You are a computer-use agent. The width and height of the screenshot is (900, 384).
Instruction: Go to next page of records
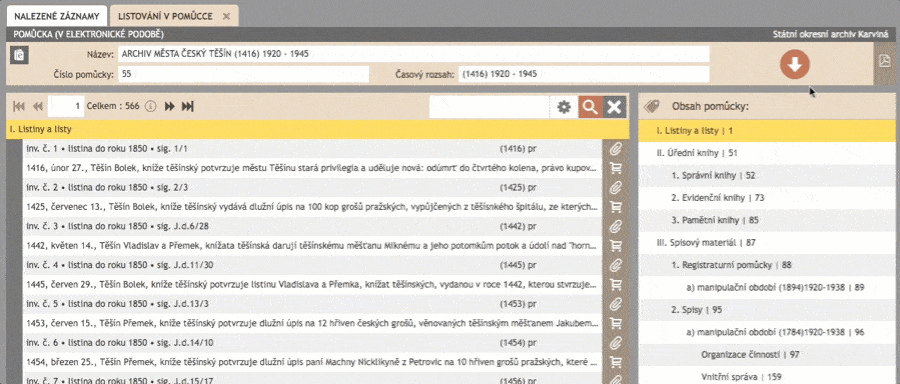click(170, 106)
